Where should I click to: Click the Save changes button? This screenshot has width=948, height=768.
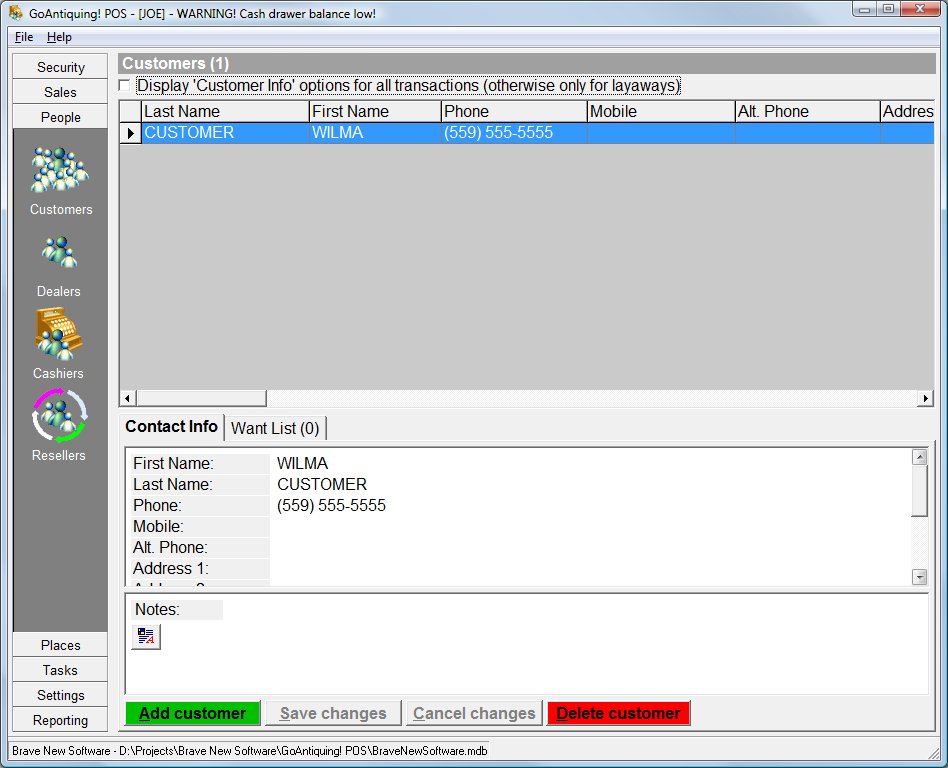tap(333, 713)
